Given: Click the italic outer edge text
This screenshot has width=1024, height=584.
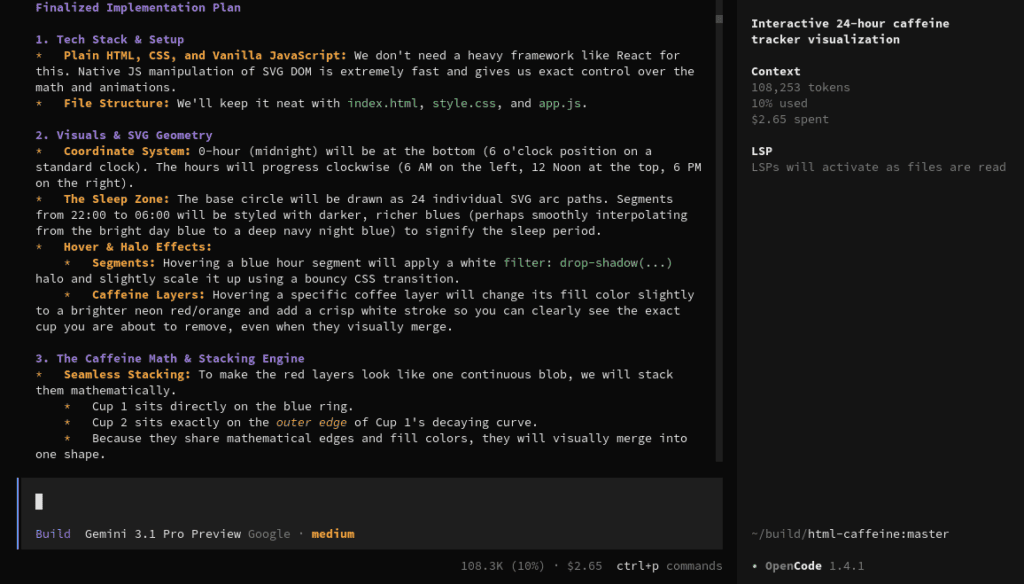Looking at the screenshot, I should click(x=312, y=422).
